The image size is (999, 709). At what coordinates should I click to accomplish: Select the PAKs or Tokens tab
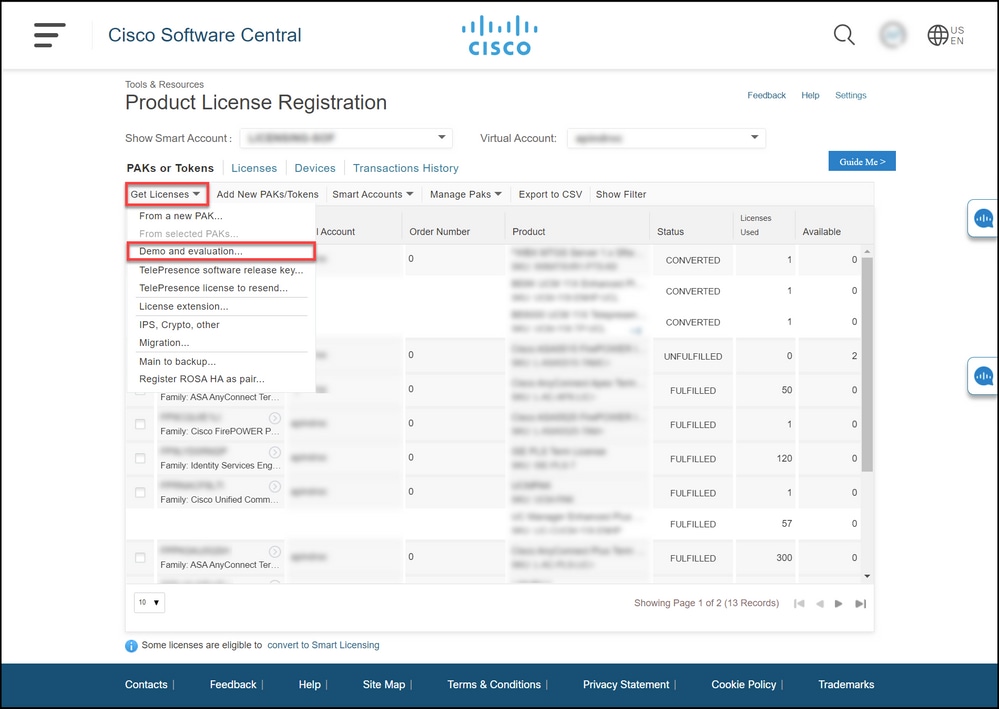tap(170, 168)
